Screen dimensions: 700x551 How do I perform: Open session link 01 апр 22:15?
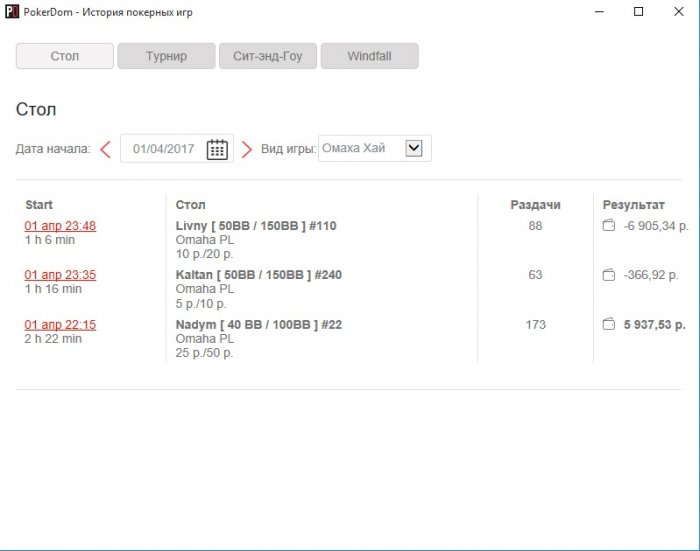tap(60, 325)
